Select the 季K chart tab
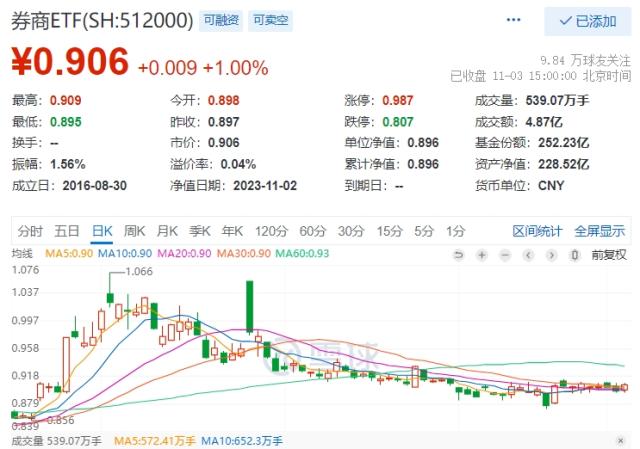The height and width of the screenshot is (449, 640). 200,231
